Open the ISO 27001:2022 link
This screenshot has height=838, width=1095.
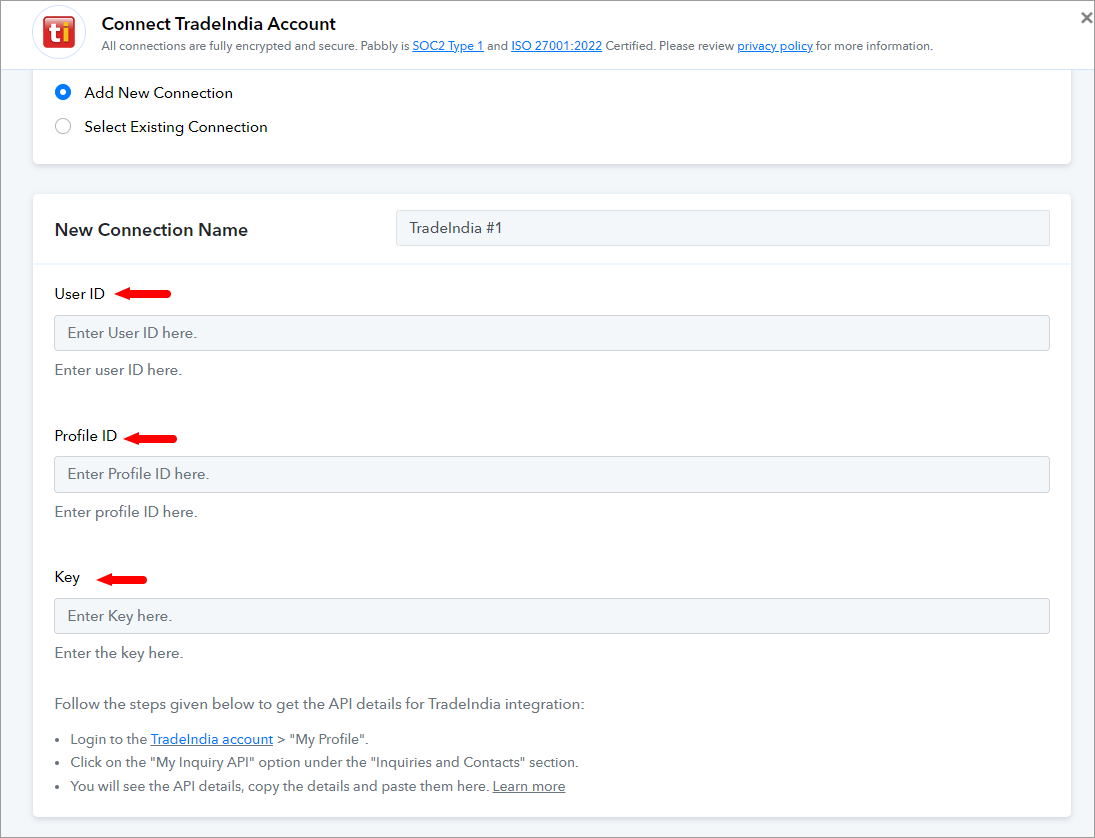(x=557, y=46)
